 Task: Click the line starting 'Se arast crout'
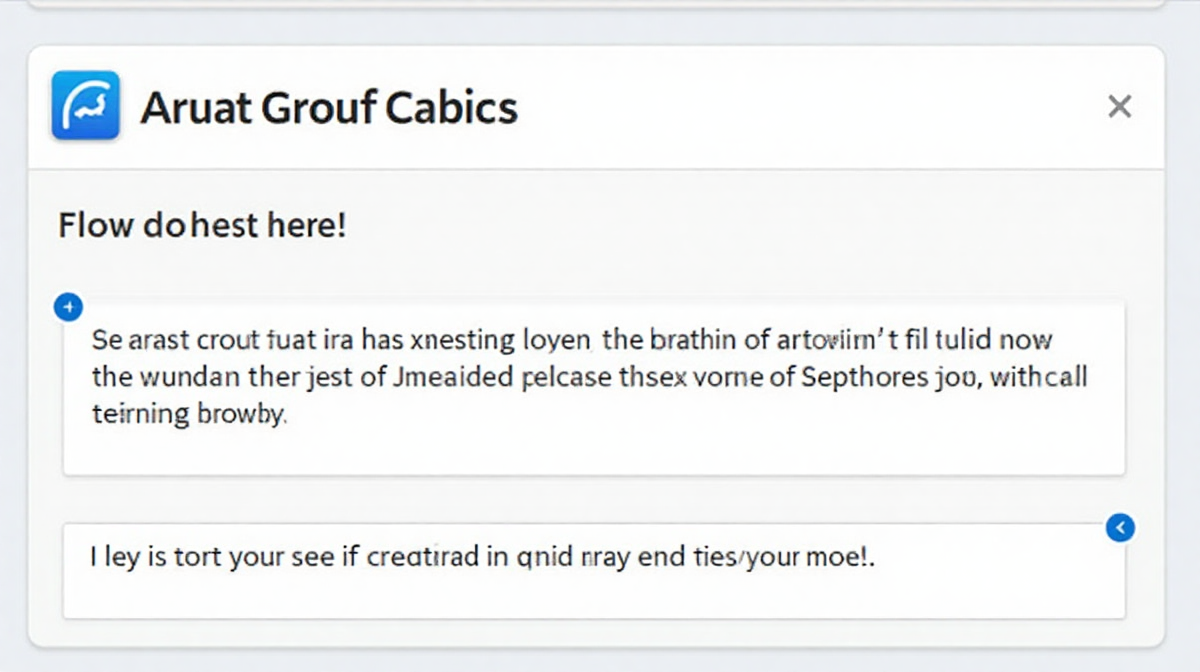click(x=572, y=340)
